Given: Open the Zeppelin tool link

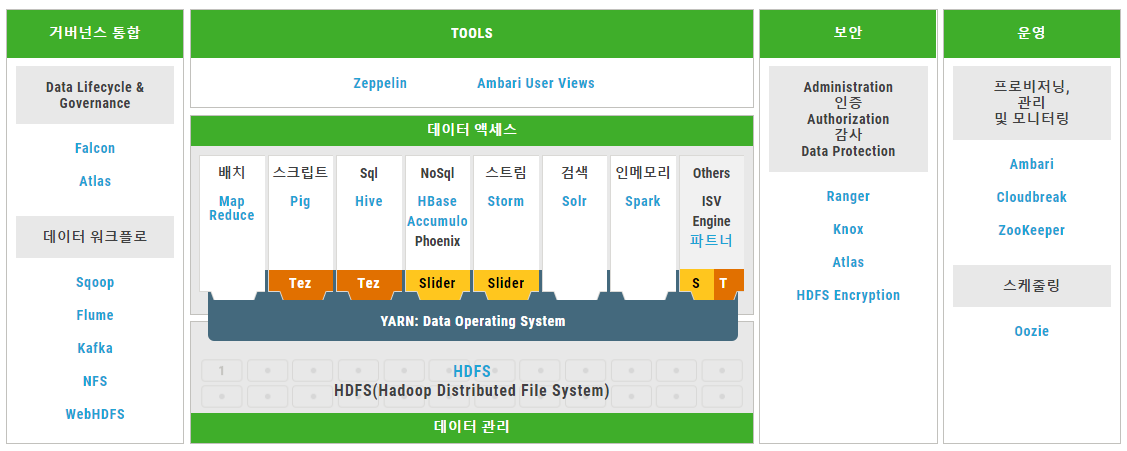Looking at the screenshot, I should tap(380, 83).
